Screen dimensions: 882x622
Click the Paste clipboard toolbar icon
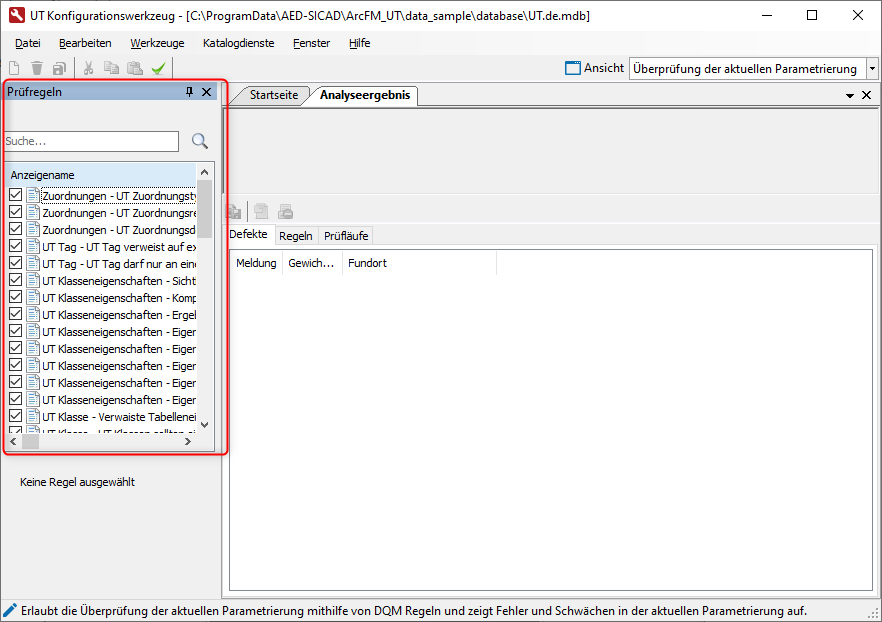coord(135,68)
